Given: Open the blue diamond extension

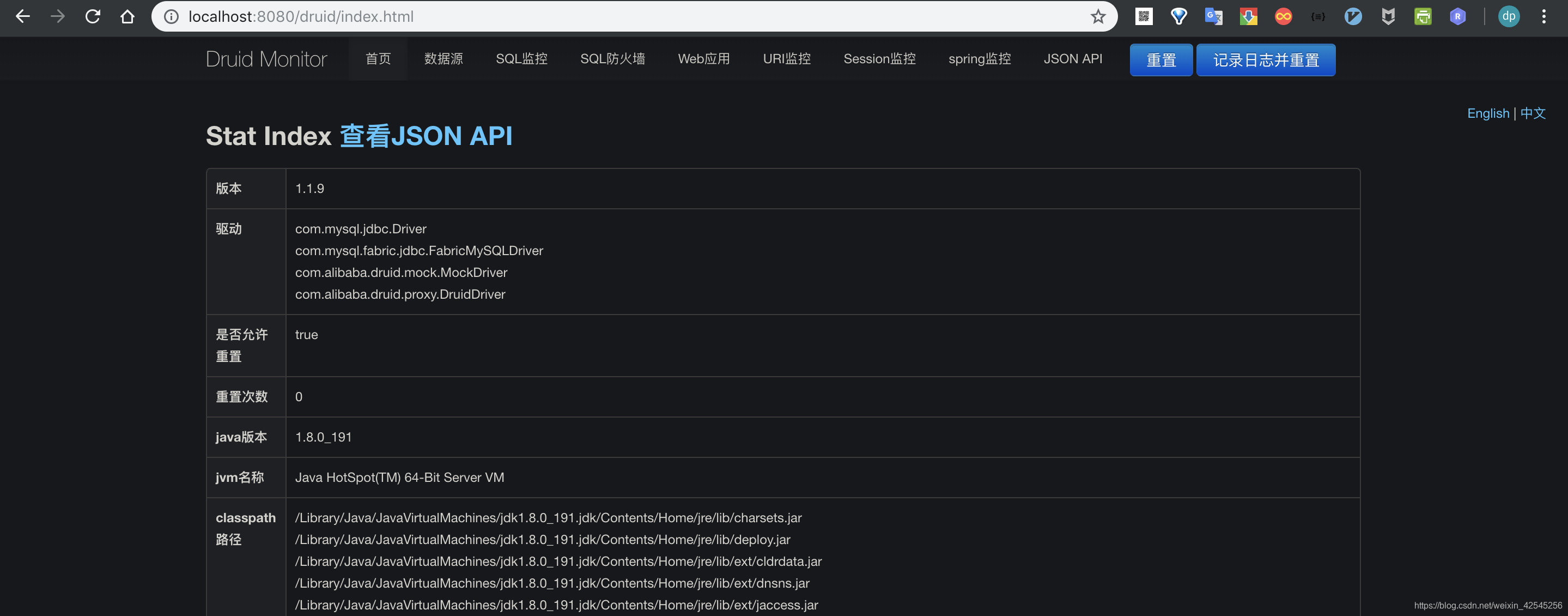Looking at the screenshot, I should coord(1178,16).
